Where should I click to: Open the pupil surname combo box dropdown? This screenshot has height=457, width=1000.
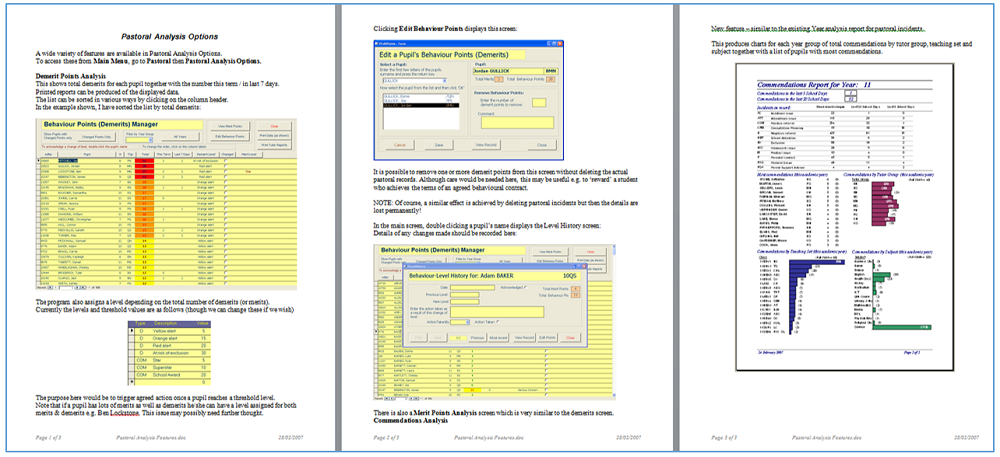(445, 81)
